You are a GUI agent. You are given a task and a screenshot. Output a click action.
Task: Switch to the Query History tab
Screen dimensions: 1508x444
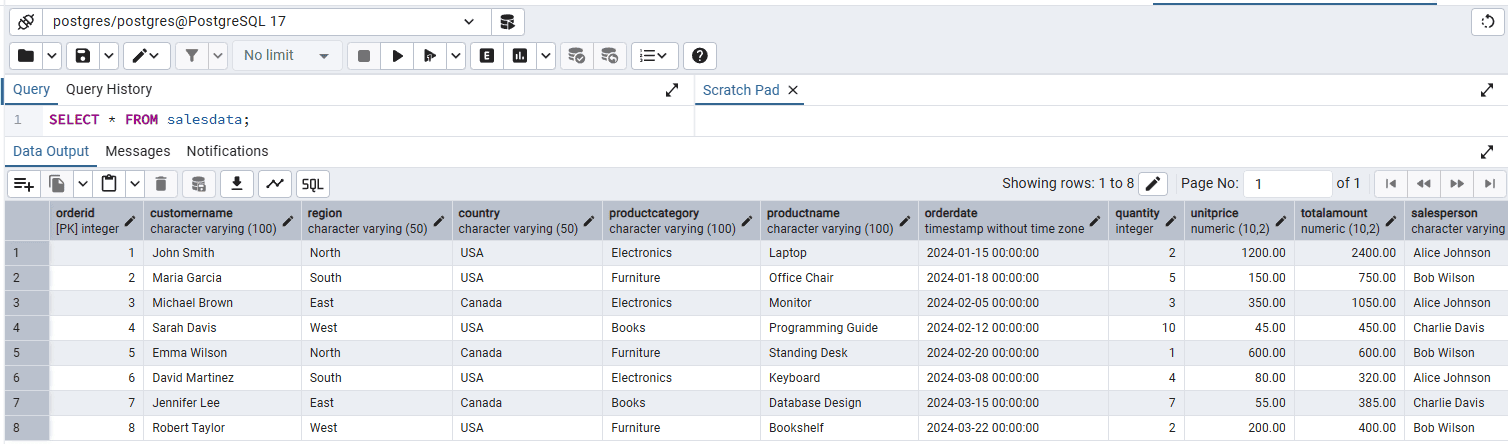109,90
